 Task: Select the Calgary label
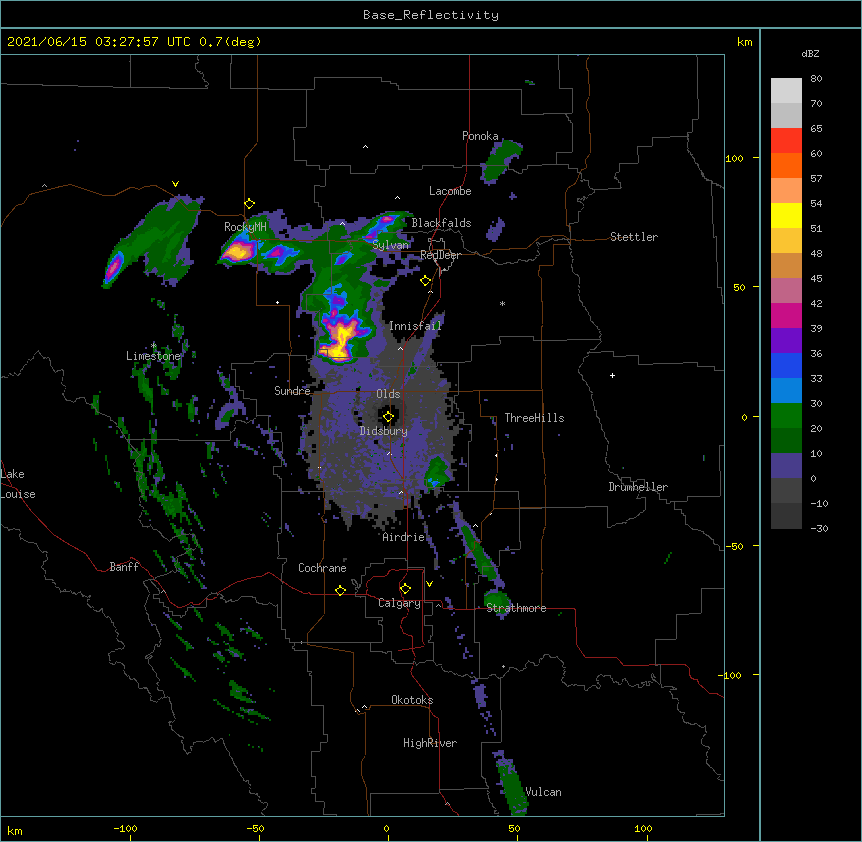pos(399,603)
